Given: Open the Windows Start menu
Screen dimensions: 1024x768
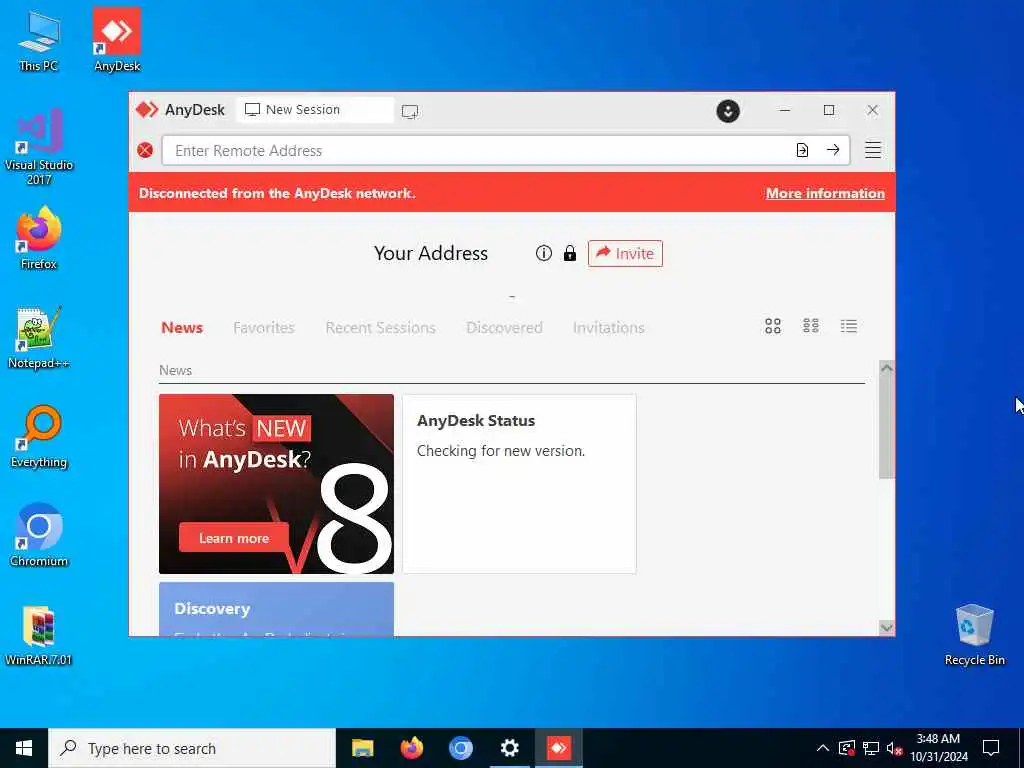Looking at the screenshot, I should coord(24,748).
